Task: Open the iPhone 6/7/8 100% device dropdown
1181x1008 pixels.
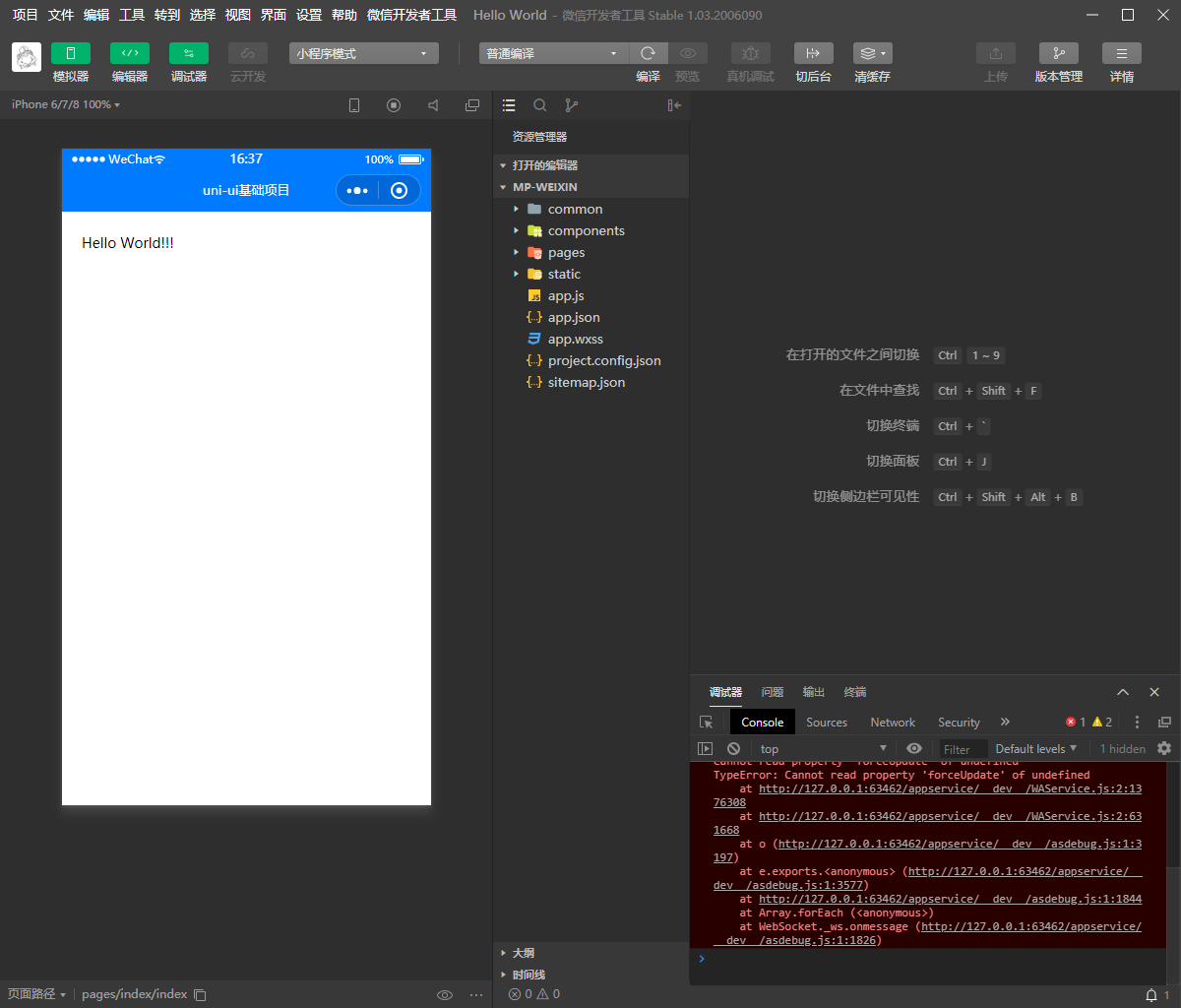Action: coord(66,104)
